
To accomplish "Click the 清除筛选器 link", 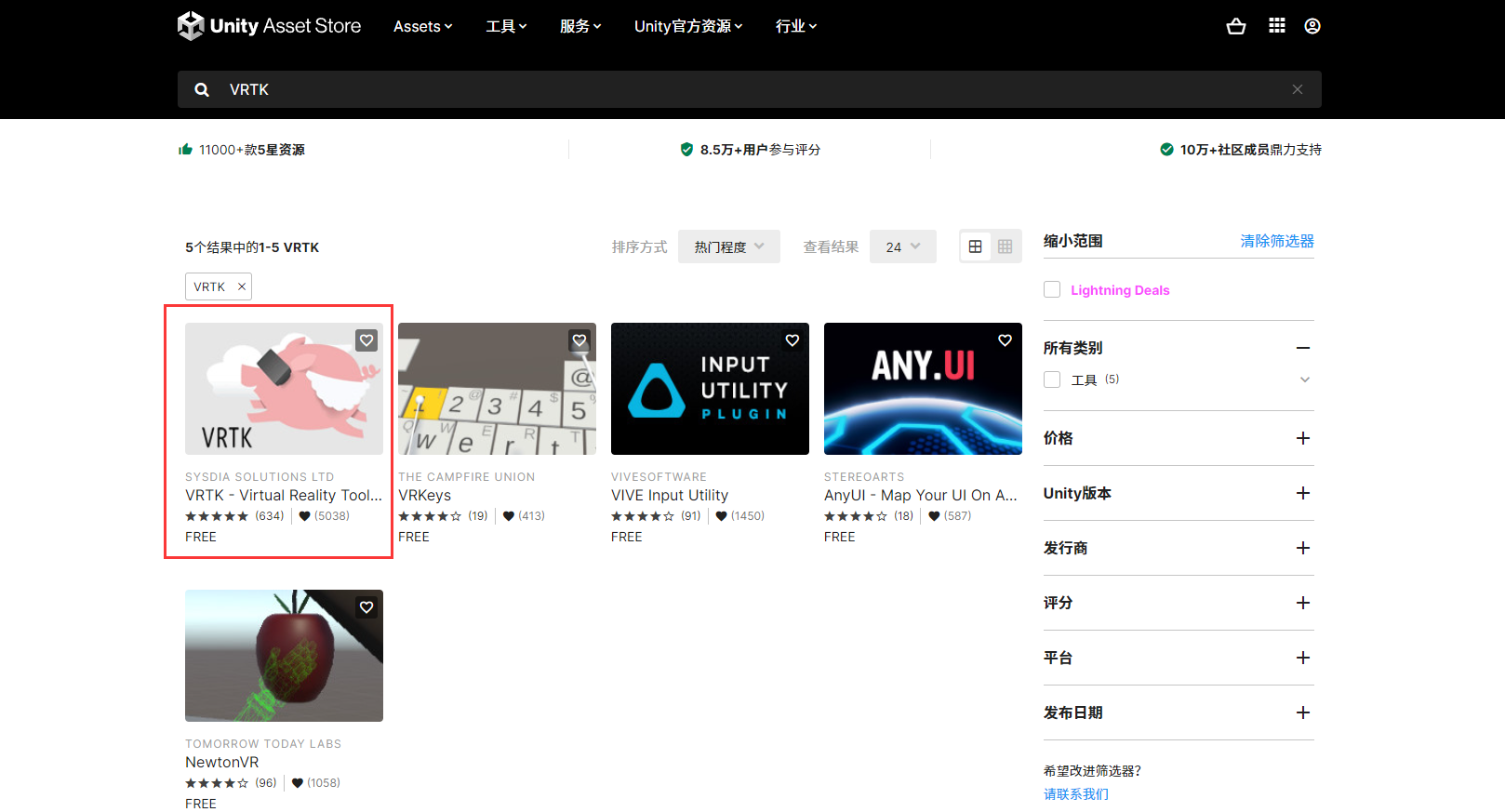I will tap(1277, 241).
